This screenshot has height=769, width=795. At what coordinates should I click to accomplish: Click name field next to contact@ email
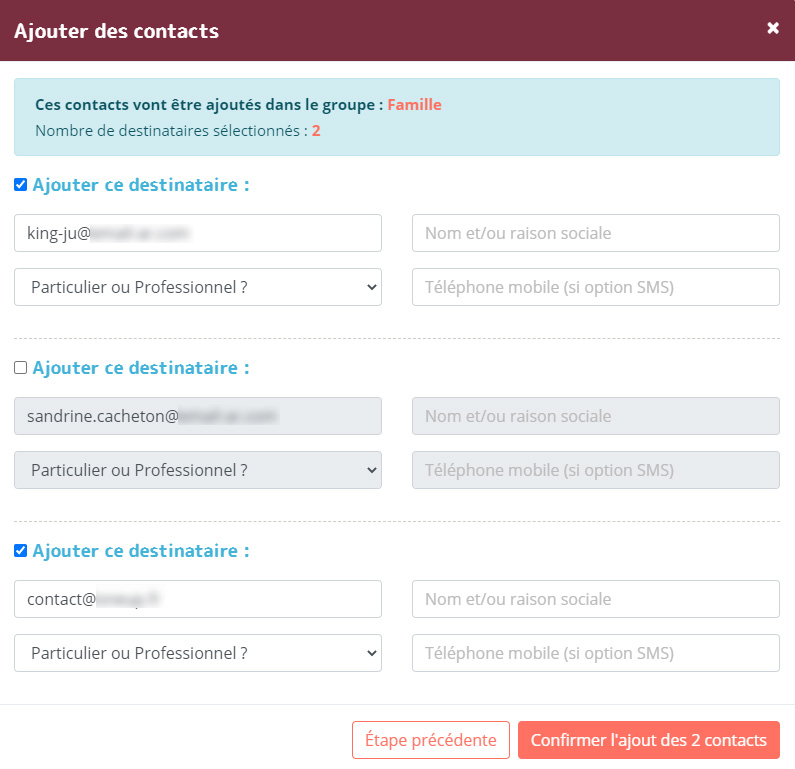tap(596, 599)
